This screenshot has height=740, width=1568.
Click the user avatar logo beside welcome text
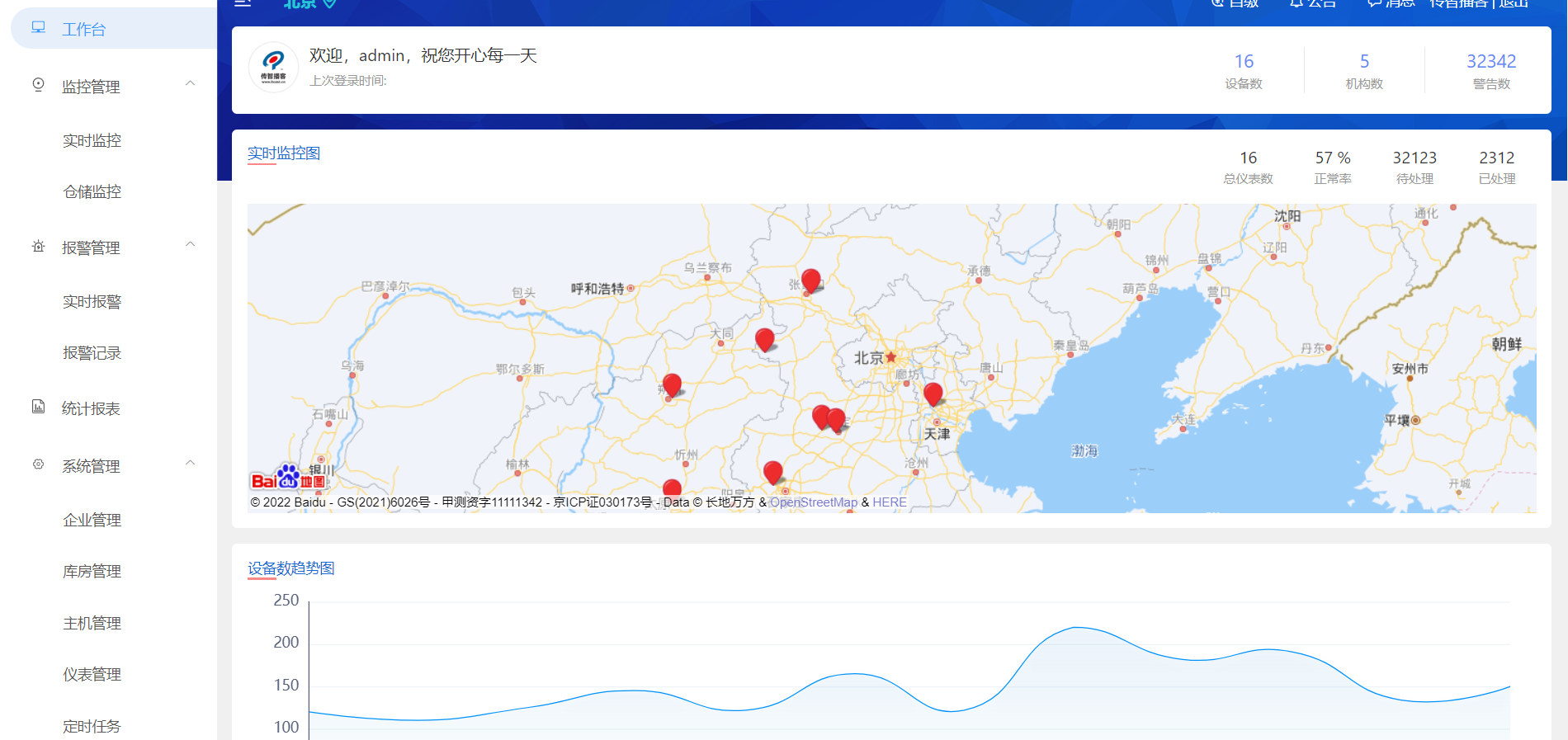point(273,67)
